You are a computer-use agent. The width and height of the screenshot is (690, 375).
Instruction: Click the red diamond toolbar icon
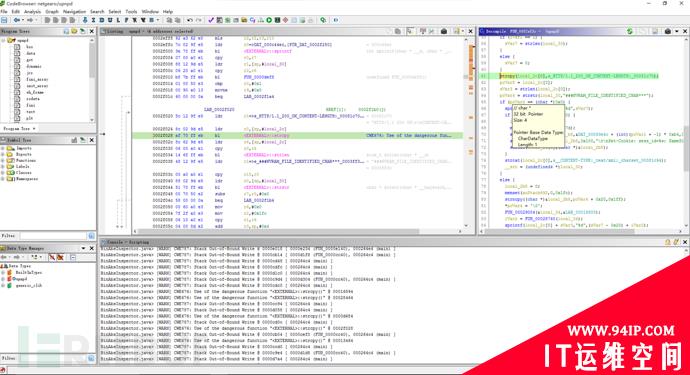(285, 20)
